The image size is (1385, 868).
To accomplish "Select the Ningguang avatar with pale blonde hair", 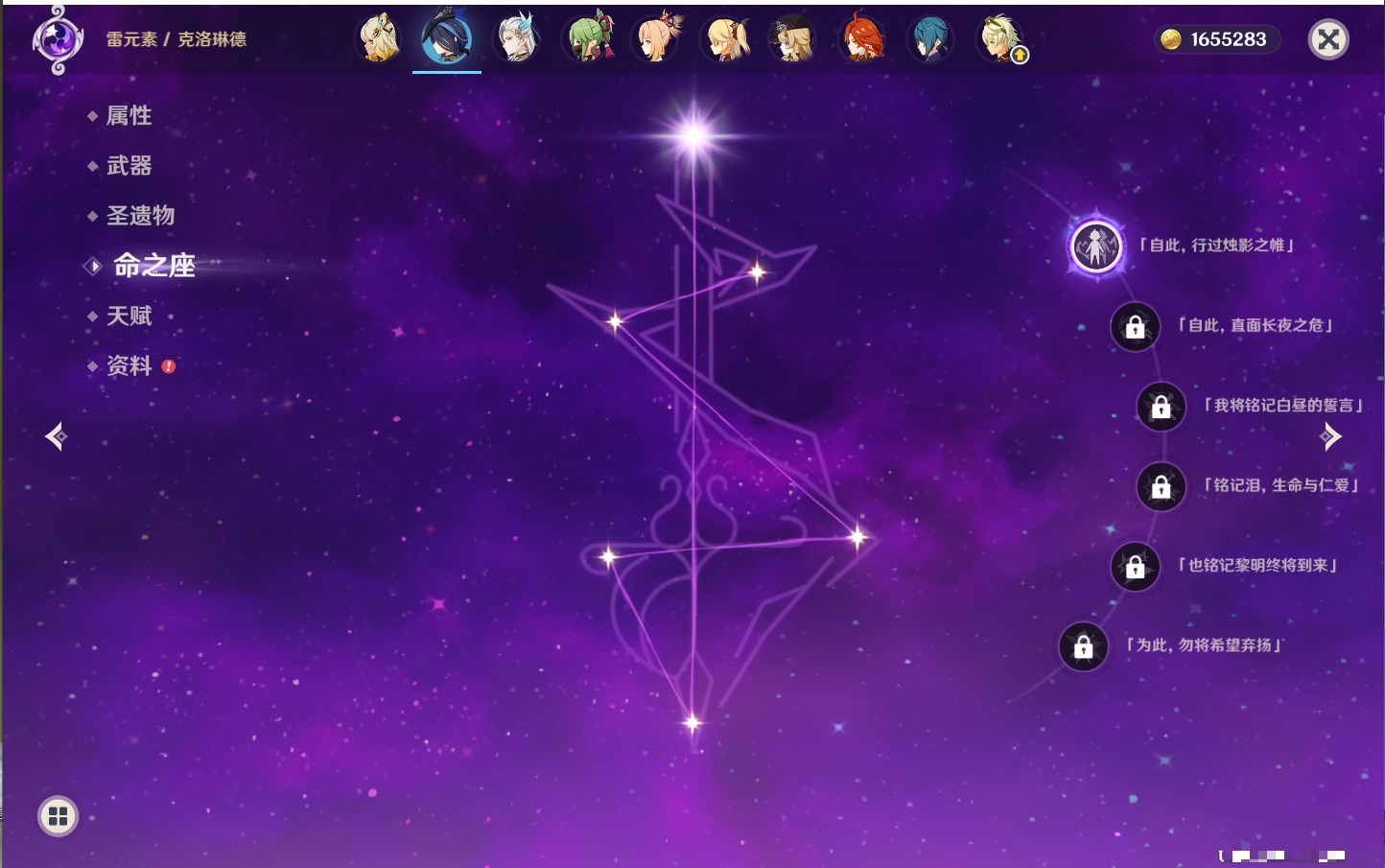I will [379, 39].
